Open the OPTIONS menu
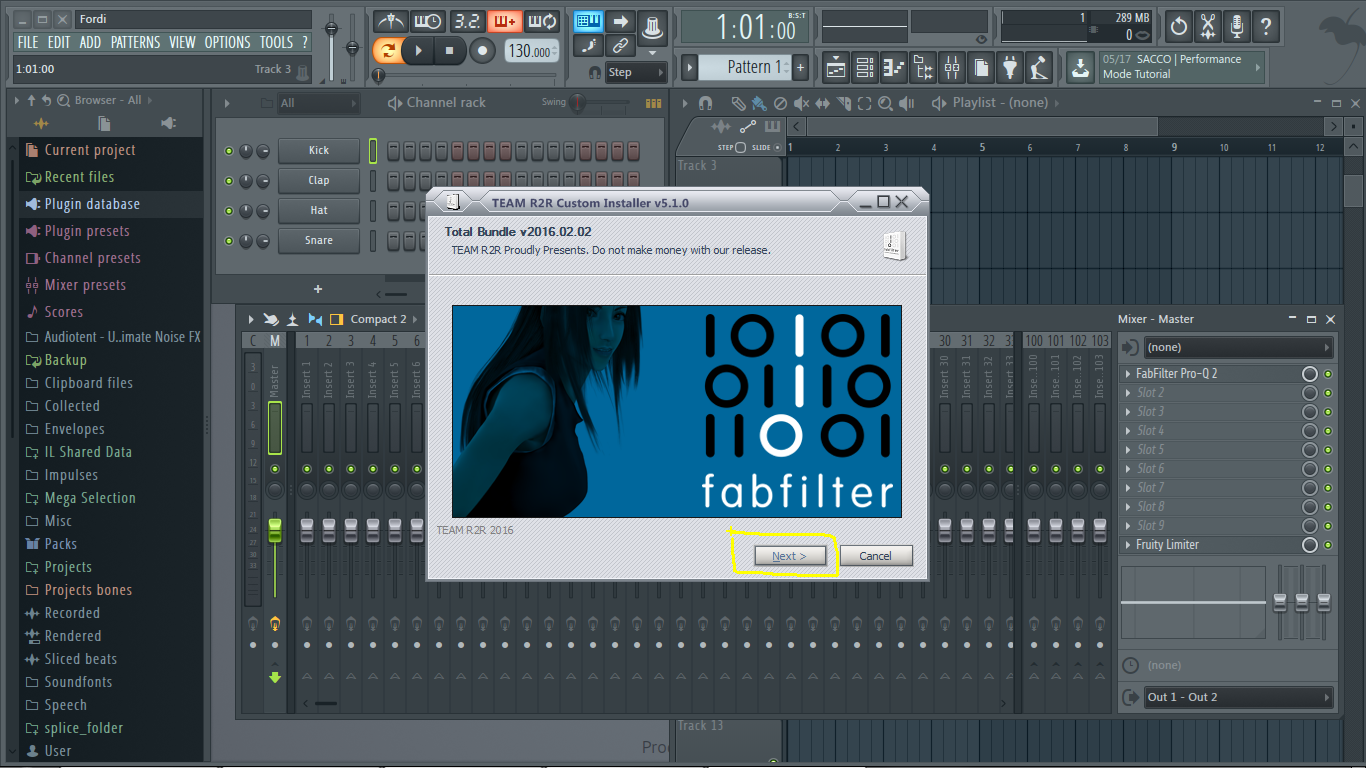This screenshot has width=1366, height=768. pyautogui.click(x=228, y=42)
